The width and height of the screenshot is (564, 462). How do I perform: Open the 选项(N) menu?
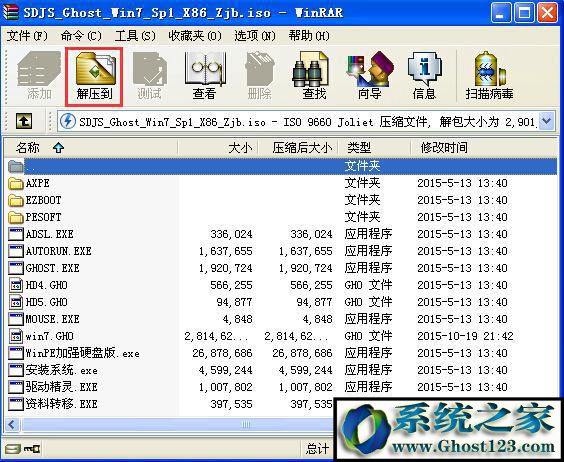pos(255,36)
